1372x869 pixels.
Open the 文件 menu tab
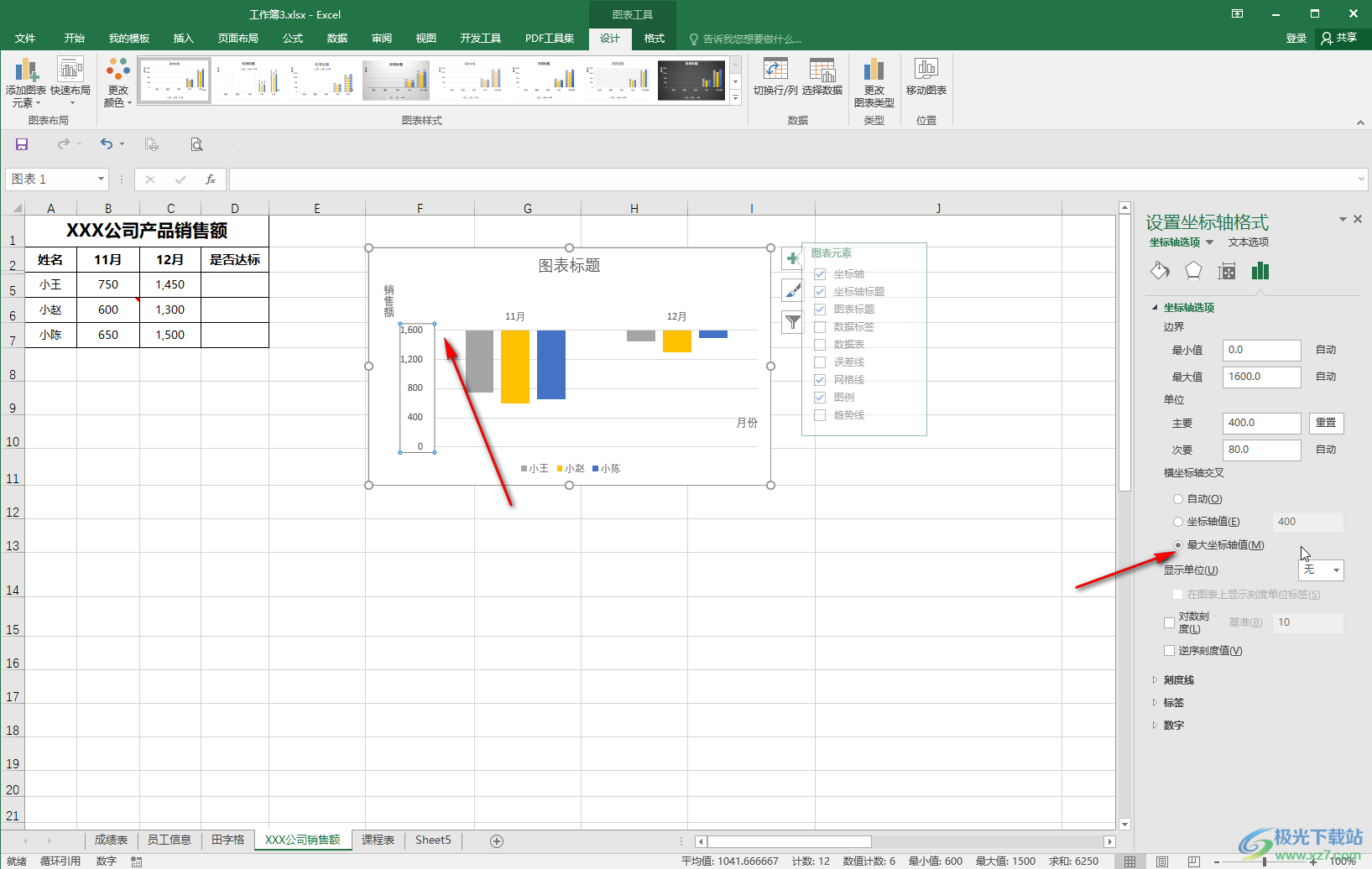pos(25,39)
